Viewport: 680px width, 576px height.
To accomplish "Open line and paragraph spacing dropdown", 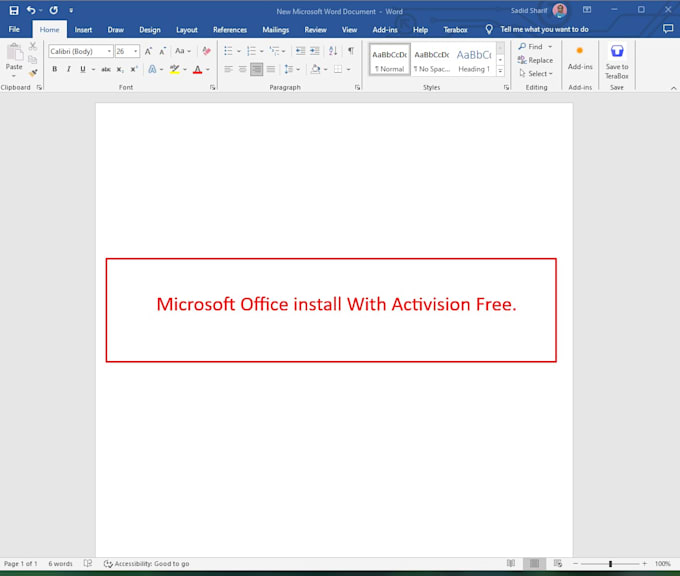I will (x=298, y=69).
